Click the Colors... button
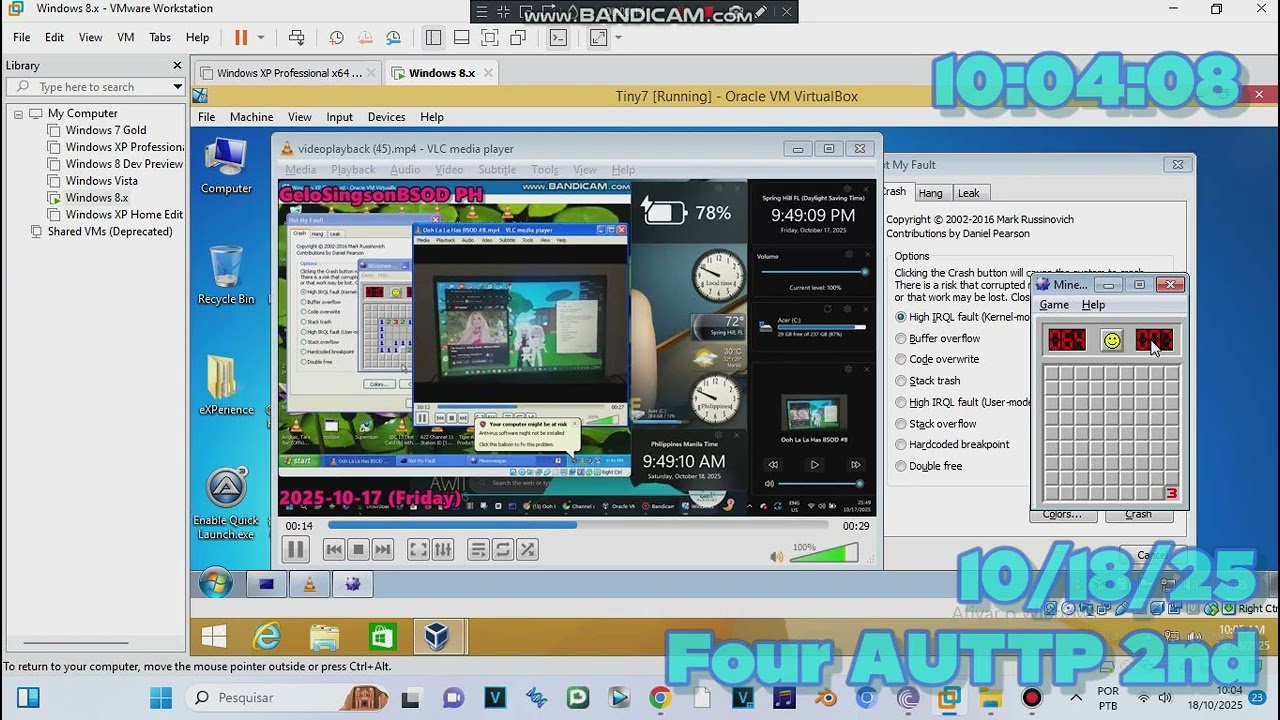The image size is (1280, 720). pos(1063,515)
